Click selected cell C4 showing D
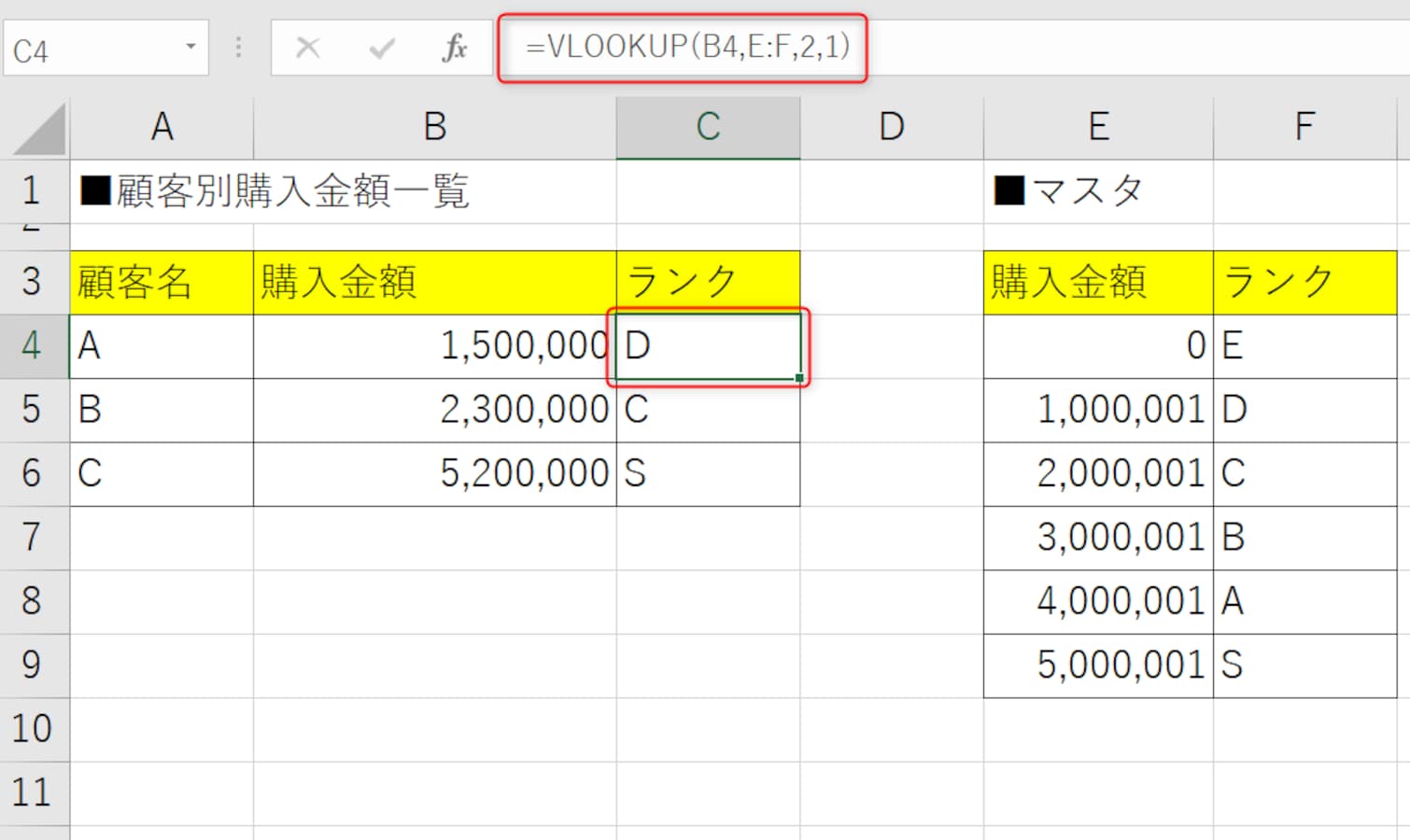The image size is (1410, 840). coord(708,346)
